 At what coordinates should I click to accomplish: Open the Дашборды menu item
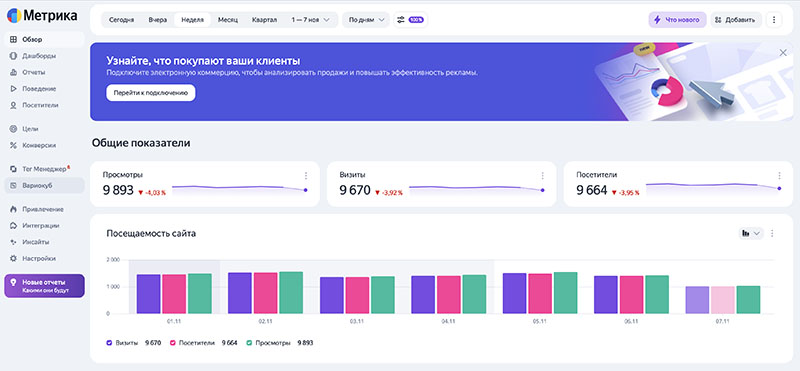44,56
